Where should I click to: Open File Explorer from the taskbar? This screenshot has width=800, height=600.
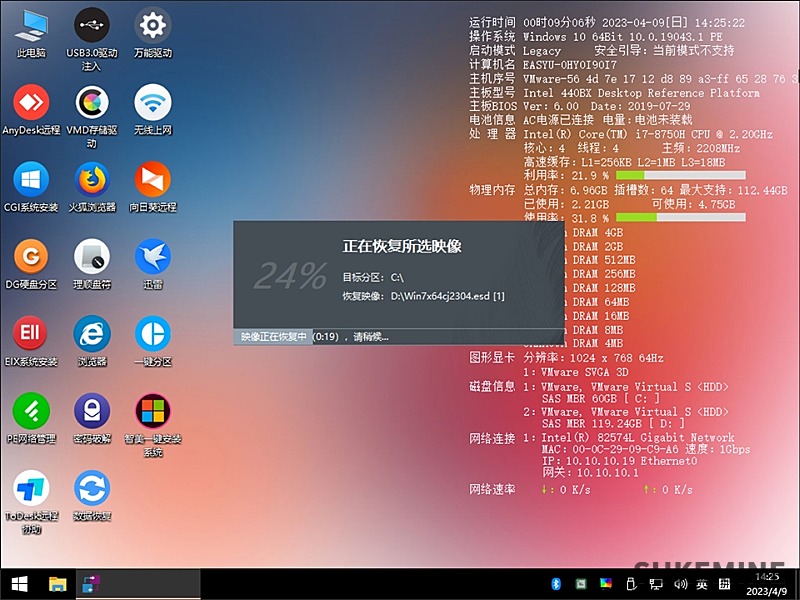(58, 583)
